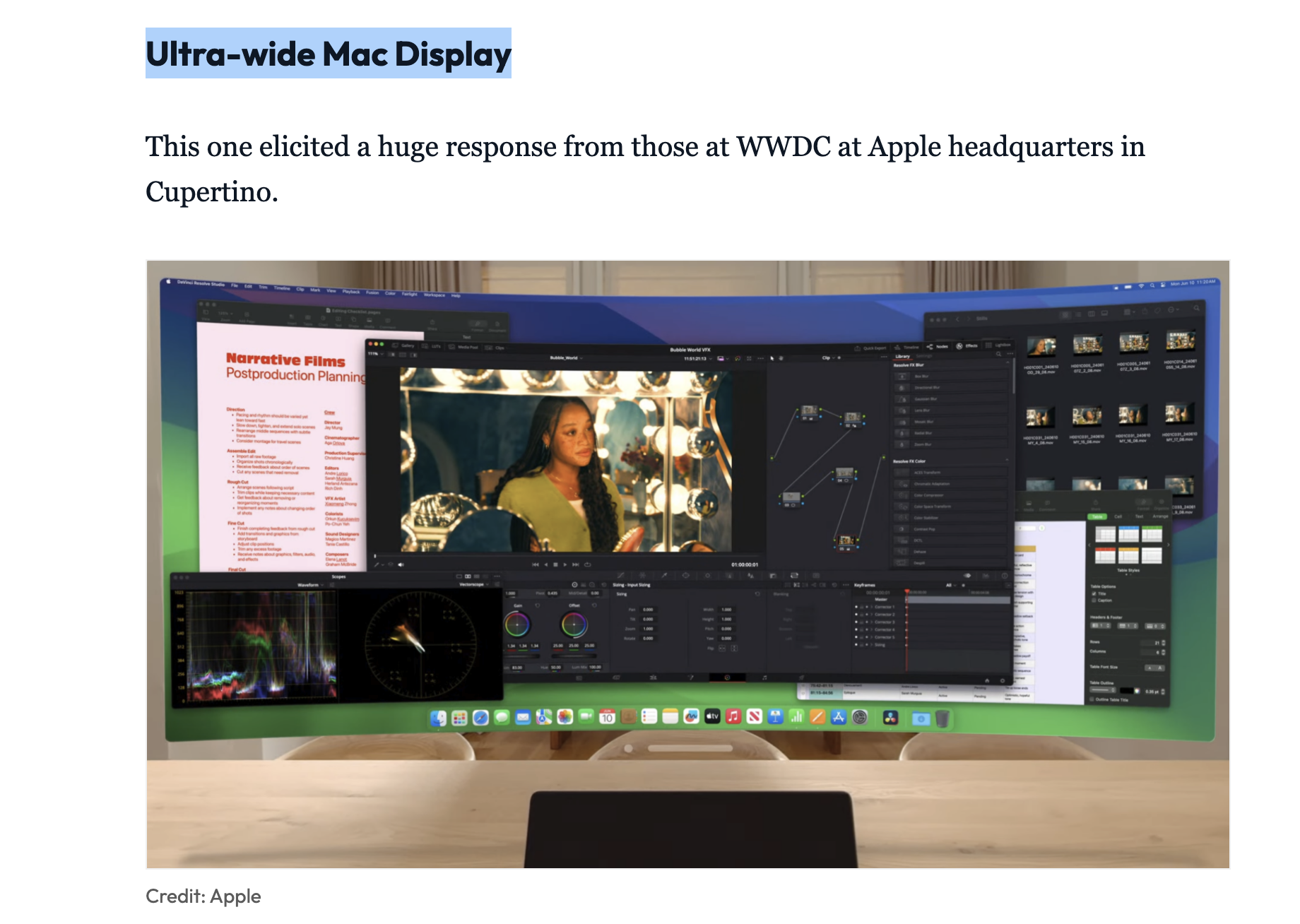1300x924 pixels.
Task: Launch Freeform from the dock
Action: pos(692,717)
